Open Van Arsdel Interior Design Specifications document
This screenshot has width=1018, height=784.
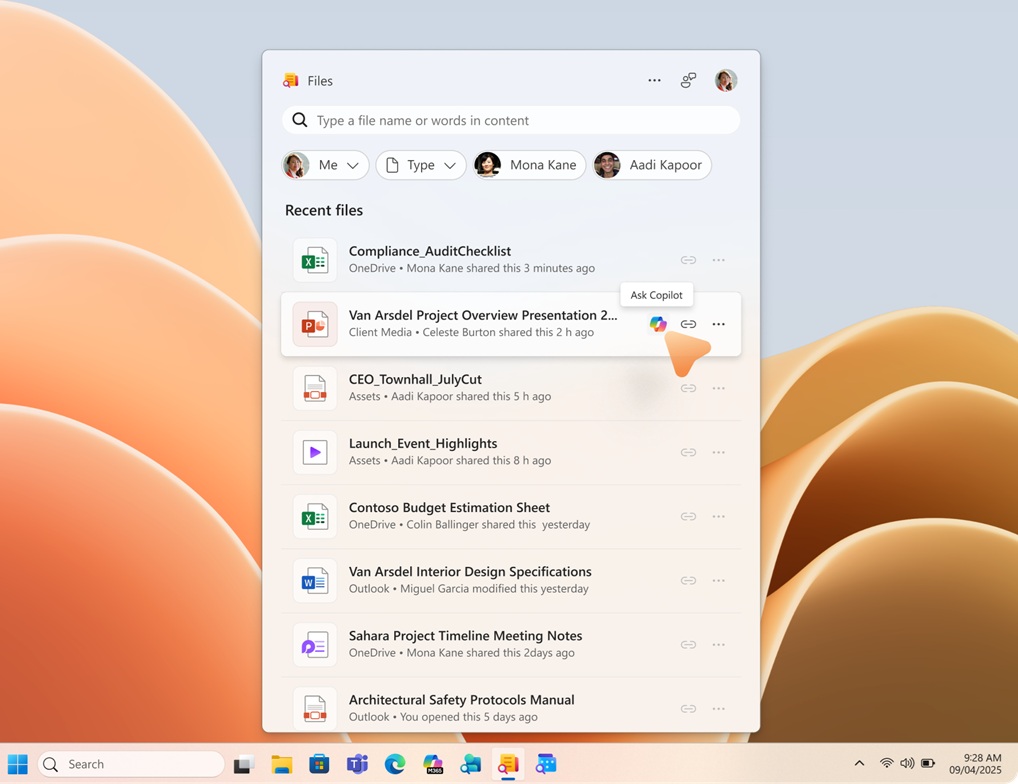coord(470,572)
